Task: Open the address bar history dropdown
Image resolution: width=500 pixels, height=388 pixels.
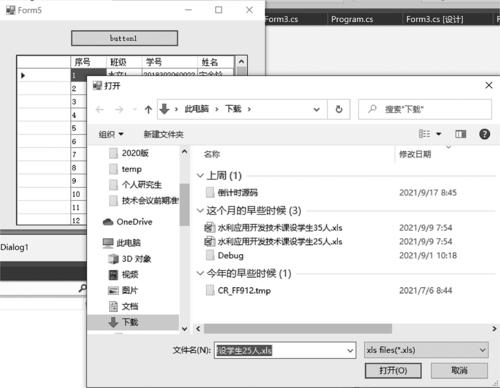Action: [316, 109]
